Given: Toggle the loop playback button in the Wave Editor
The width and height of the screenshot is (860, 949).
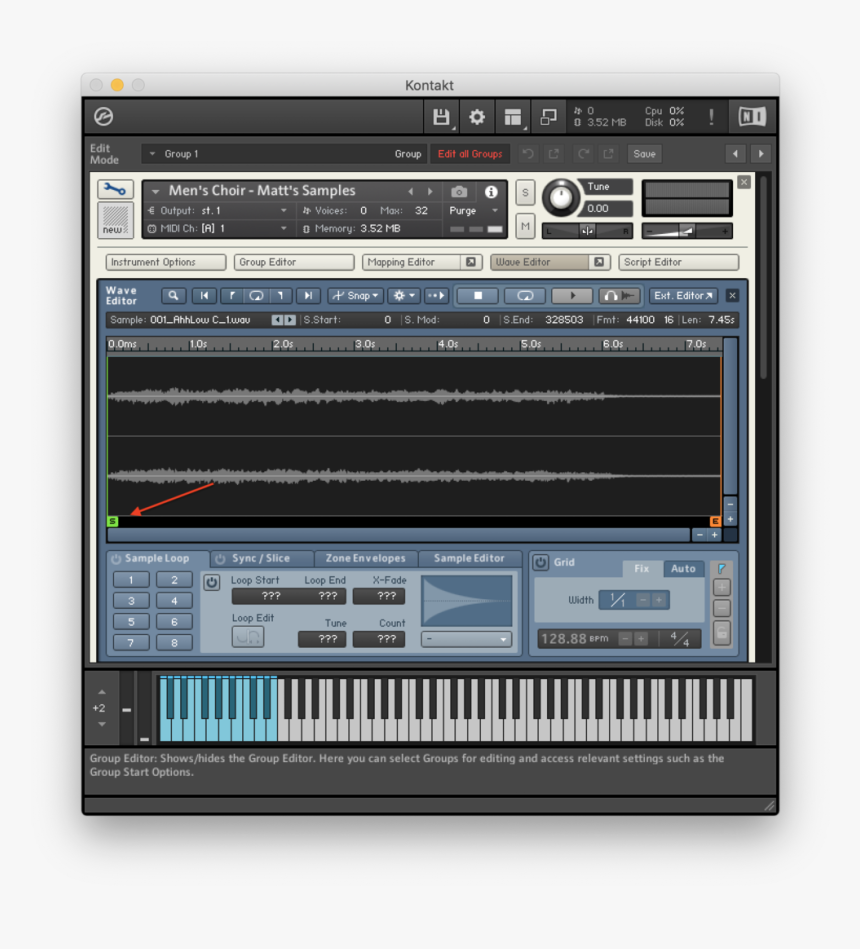Looking at the screenshot, I should [524, 296].
